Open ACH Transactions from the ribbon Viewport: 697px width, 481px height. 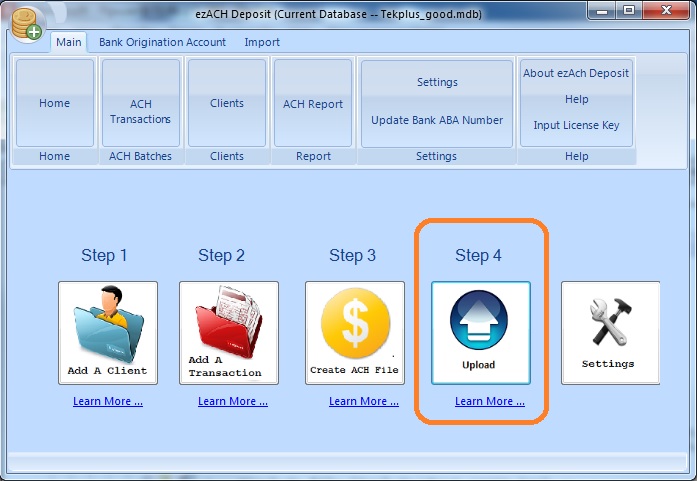(141, 111)
